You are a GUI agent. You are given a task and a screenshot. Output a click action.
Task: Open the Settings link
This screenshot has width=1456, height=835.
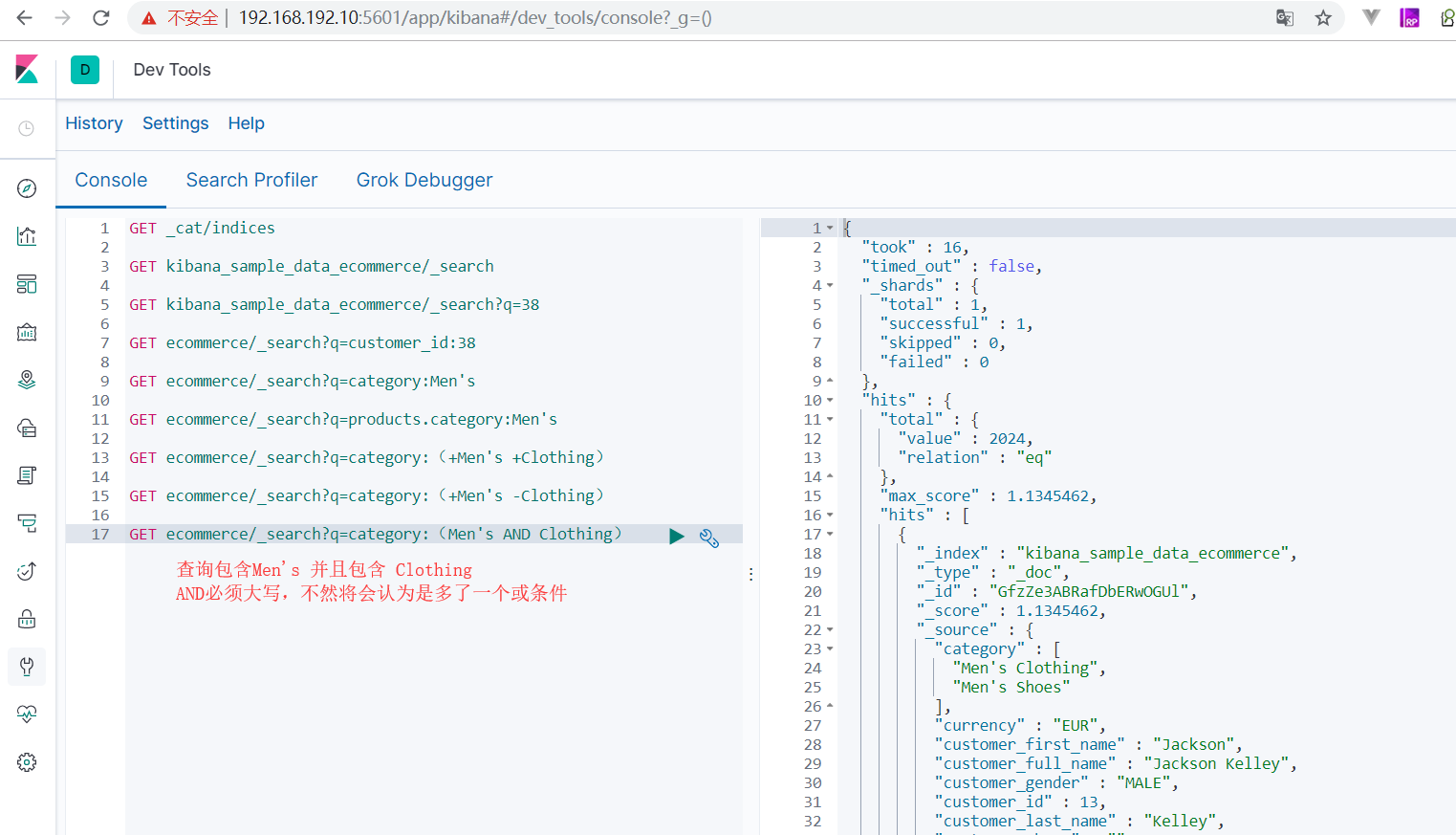tap(176, 123)
